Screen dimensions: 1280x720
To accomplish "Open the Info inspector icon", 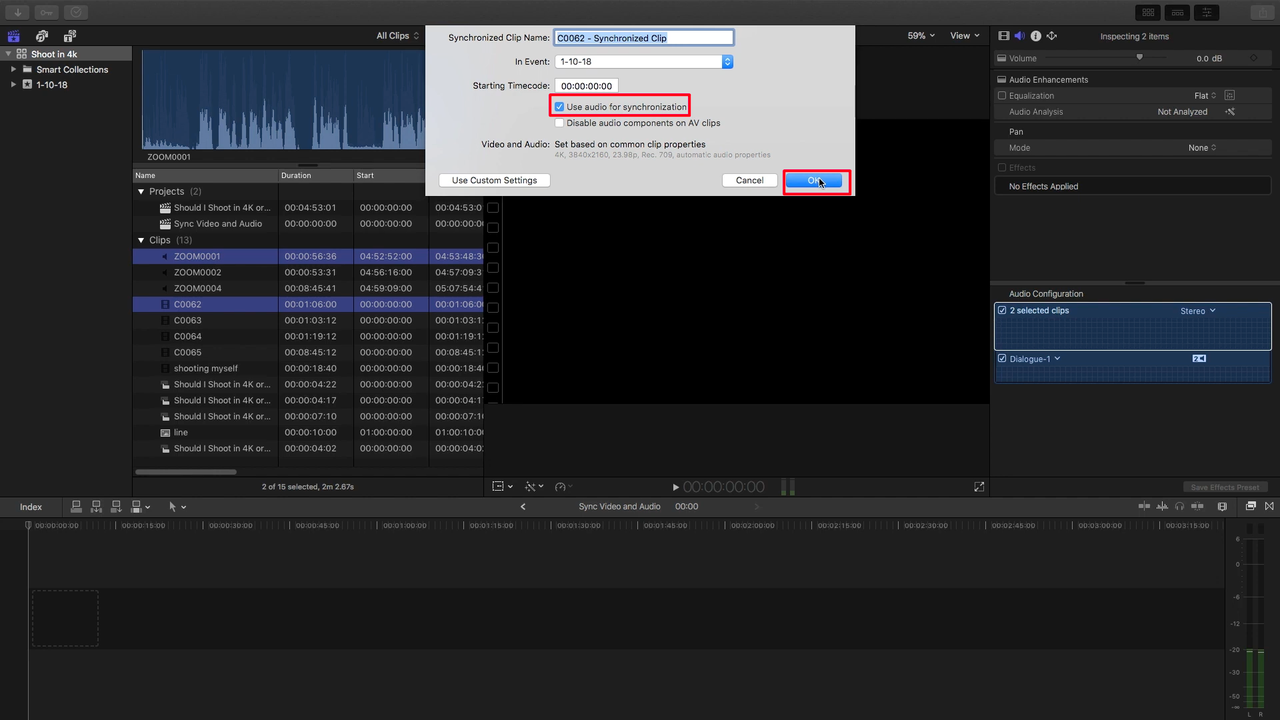I will point(1037,36).
